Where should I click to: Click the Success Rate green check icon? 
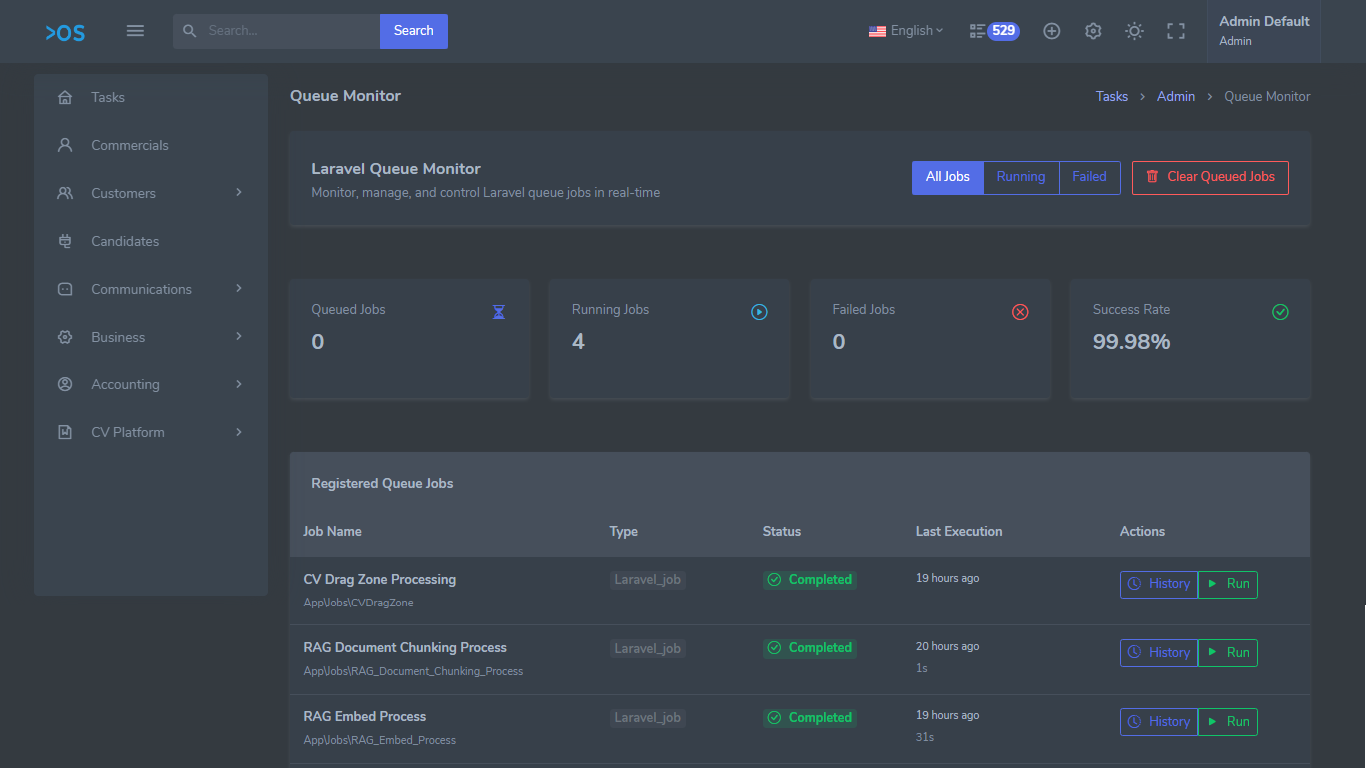click(1280, 312)
